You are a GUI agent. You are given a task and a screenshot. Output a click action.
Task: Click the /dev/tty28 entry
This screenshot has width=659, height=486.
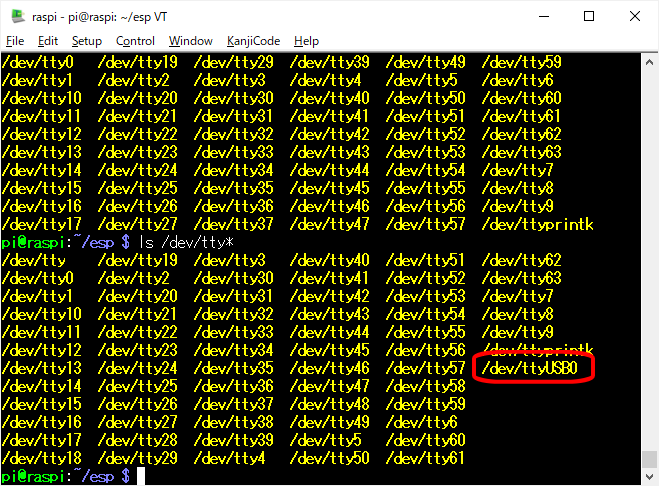(137, 440)
